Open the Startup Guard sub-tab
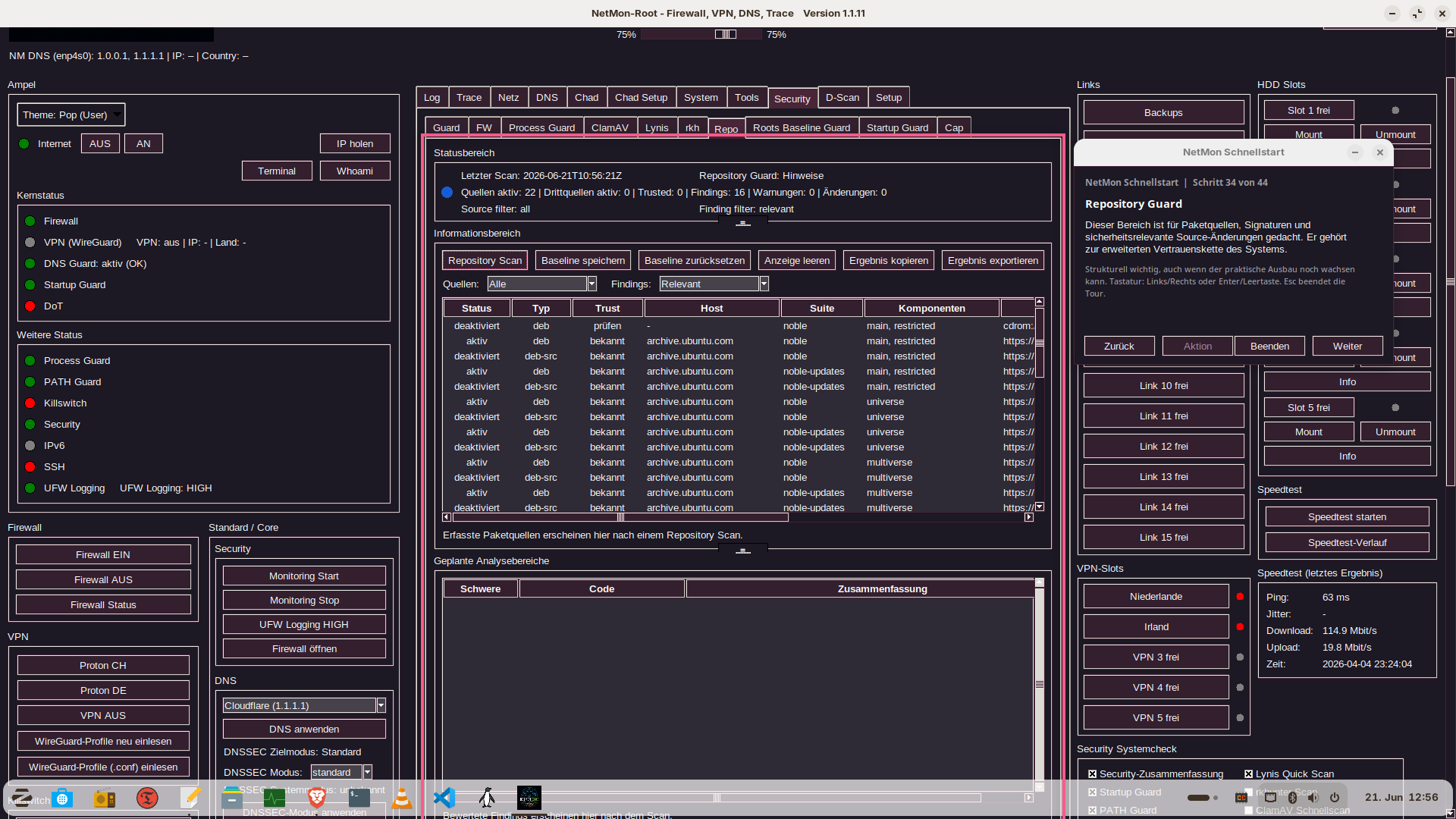Viewport: 1456px width, 819px height. coord(897,128)
